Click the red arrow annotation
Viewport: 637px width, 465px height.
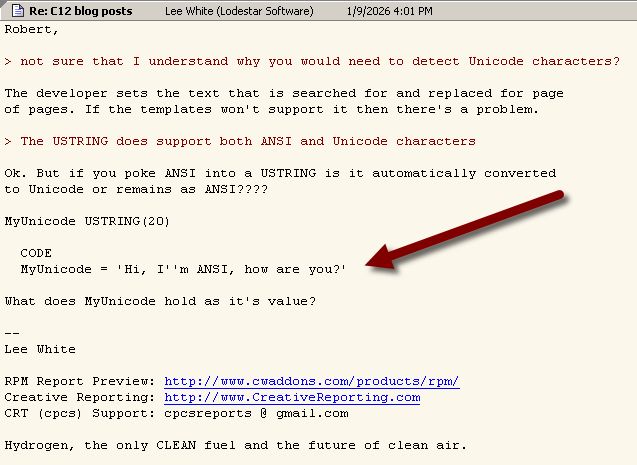pyautogui.click(x=468, y=229)
